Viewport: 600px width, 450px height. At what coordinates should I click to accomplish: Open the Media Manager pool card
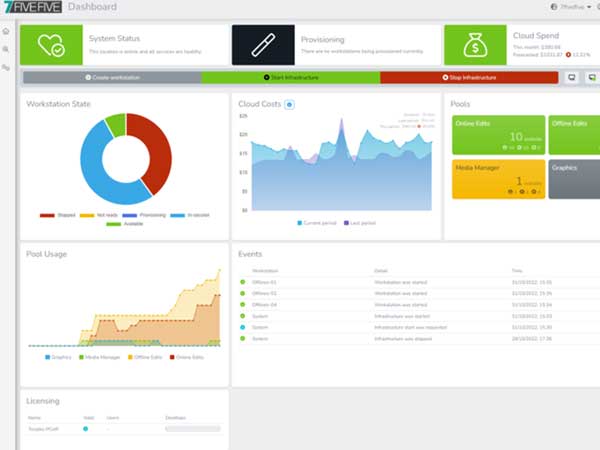(499, 179)
